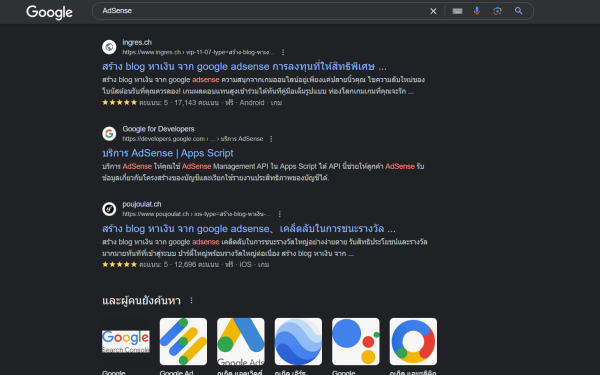Click the Google logo
600x375 pixels.
[x=49, y=12]
